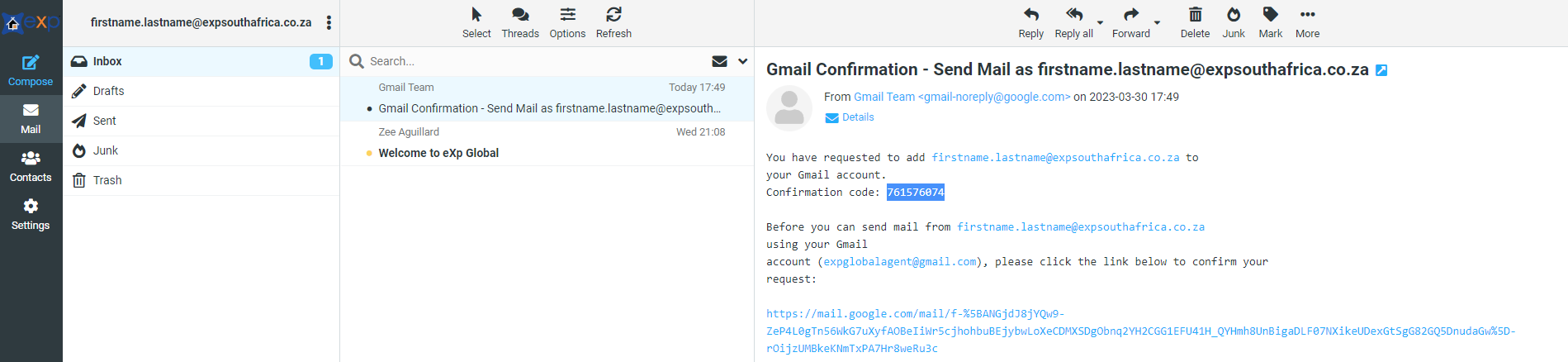Image resolution: width=1568 pixels, height=362 pixels.
Task: Open the Threads view options
Action: click(520, 22)
